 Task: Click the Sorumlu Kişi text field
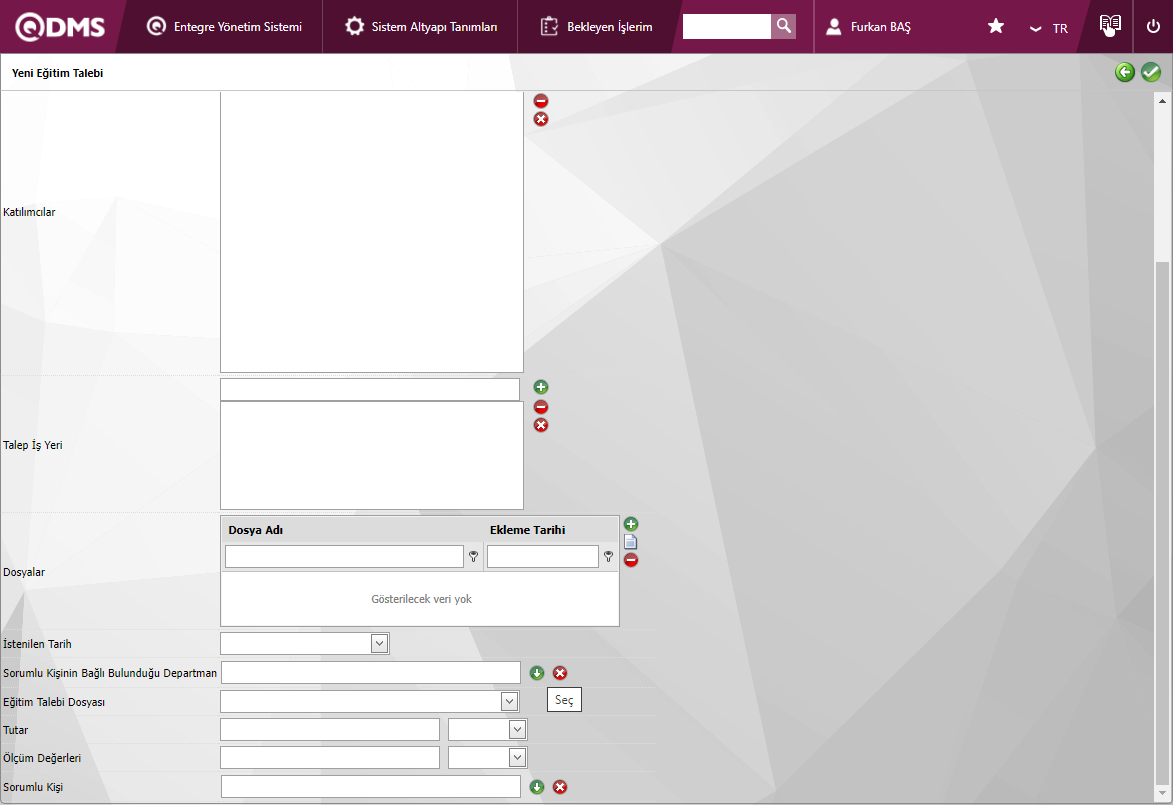[x=370, y=786]
